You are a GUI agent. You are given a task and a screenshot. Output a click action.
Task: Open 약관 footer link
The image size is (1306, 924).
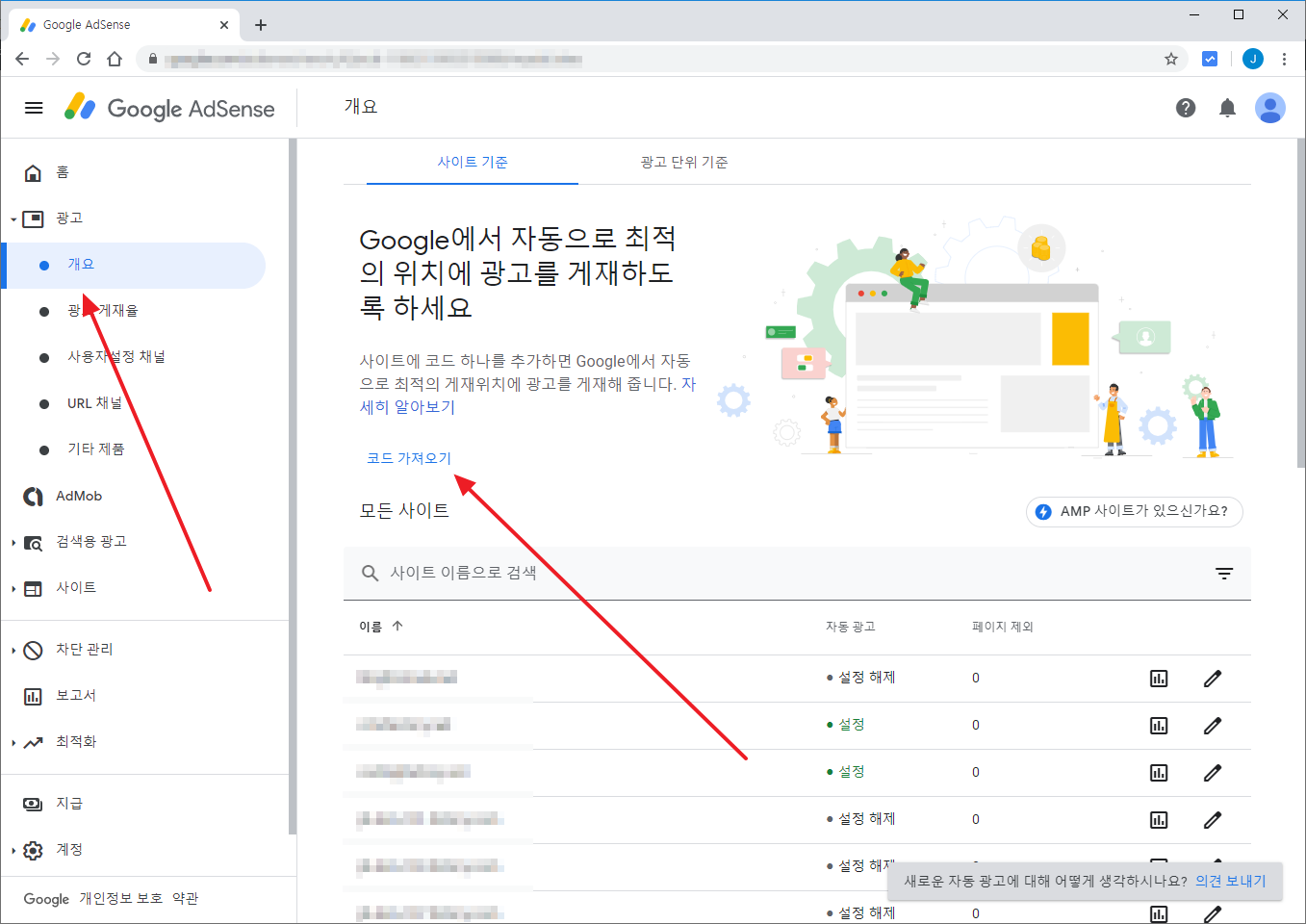[x=185, y=899]
